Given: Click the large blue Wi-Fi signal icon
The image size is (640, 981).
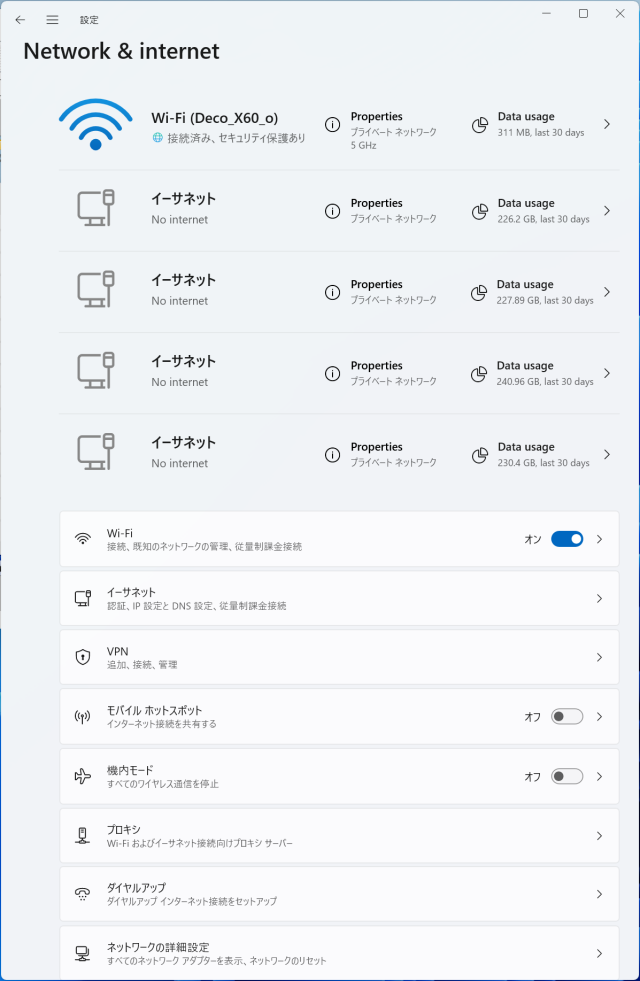Looking at the screenshot, I should [x=96, y=124].
